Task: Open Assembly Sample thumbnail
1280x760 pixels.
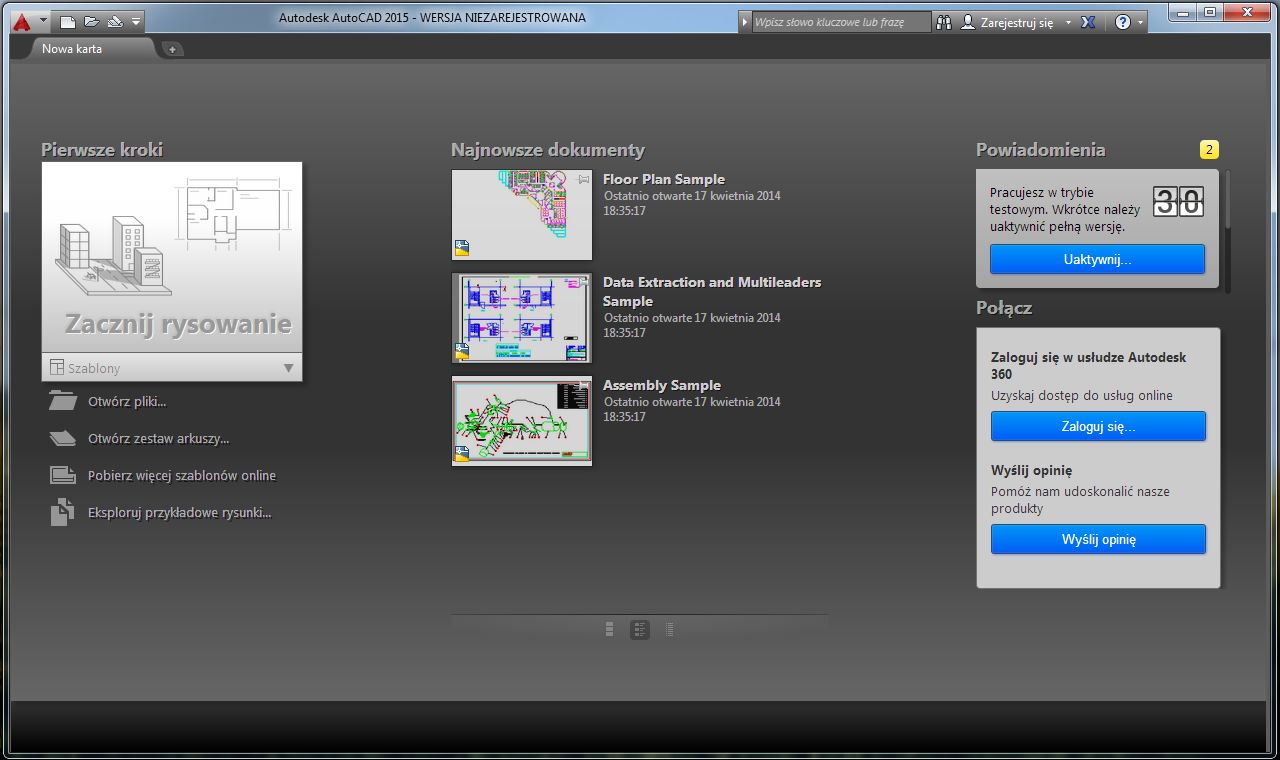Action: (x=522, y=421)
